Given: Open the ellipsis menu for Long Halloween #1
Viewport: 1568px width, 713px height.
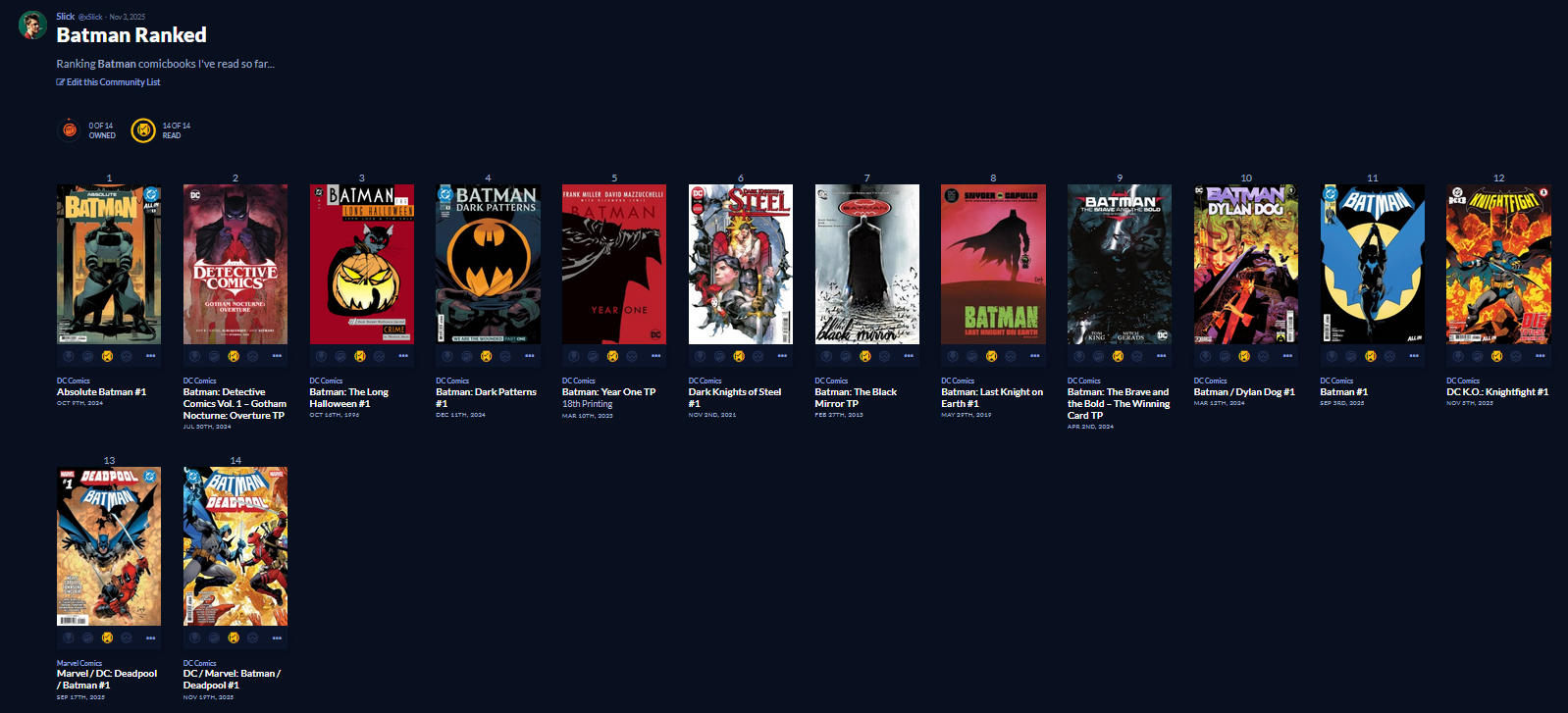Looking at the screenshot, I should pyautogui.click(x=403, y=356).
